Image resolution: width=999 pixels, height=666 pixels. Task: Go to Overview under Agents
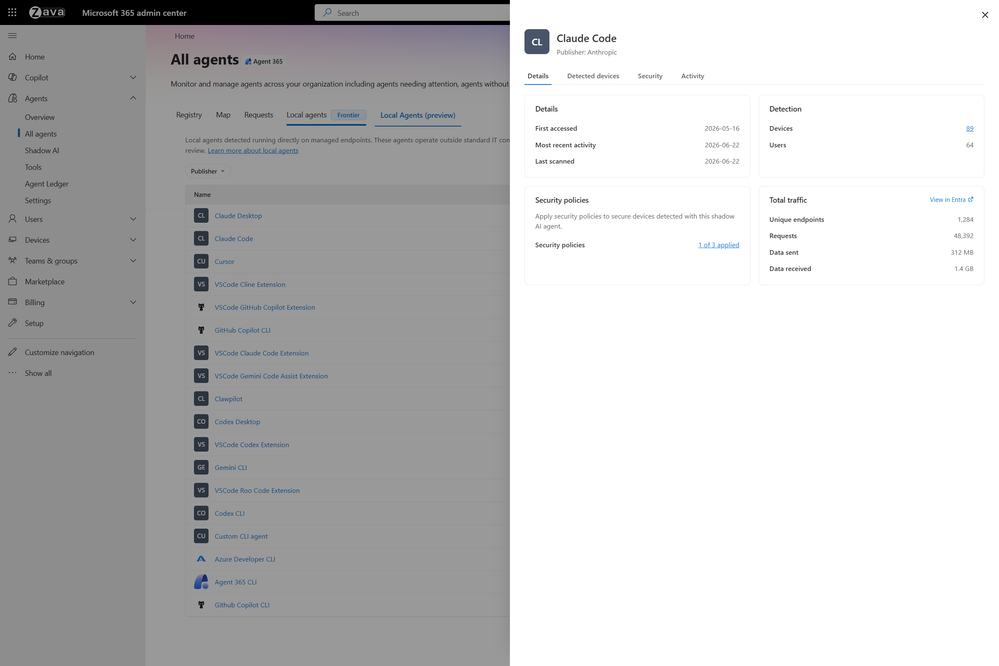(40, 117)
